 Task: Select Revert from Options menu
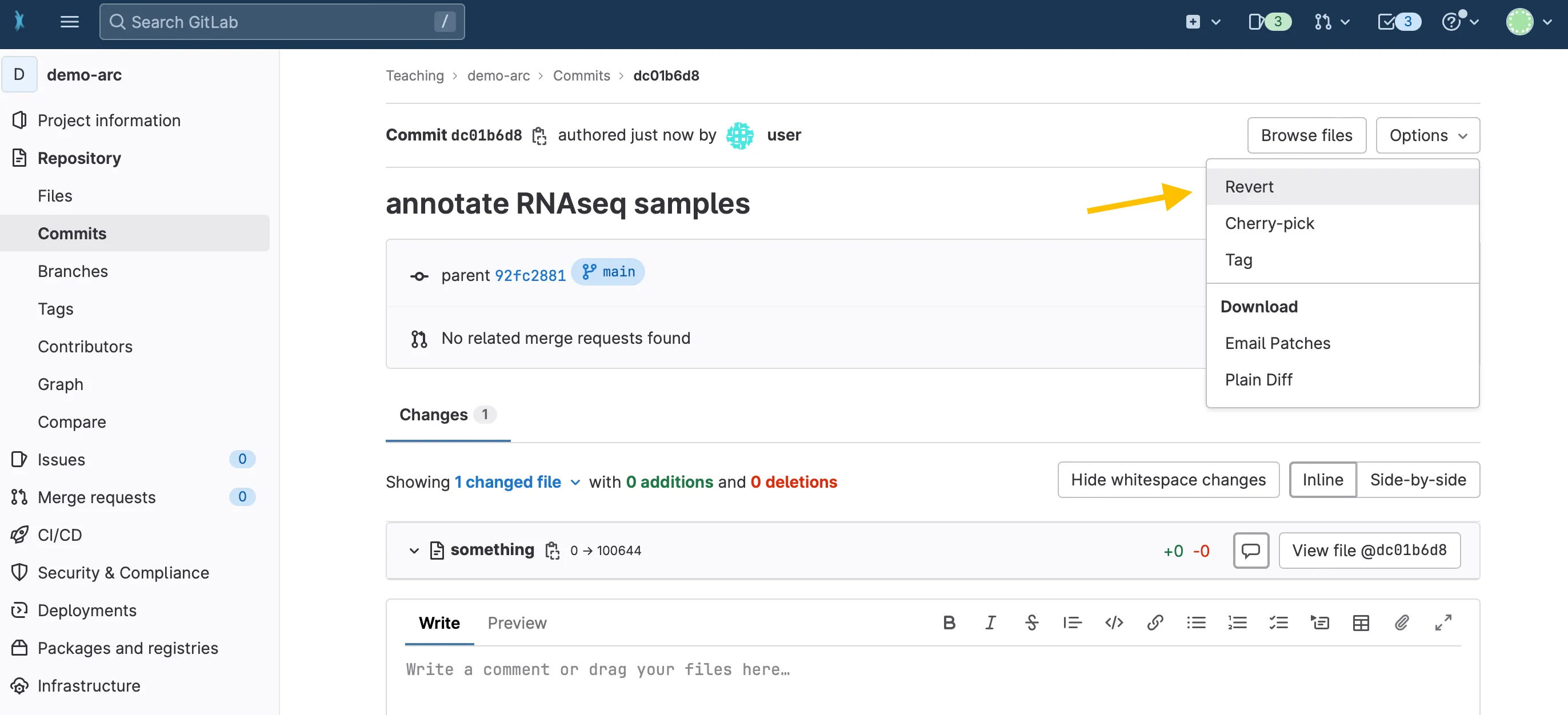(x=1249, y=187)
